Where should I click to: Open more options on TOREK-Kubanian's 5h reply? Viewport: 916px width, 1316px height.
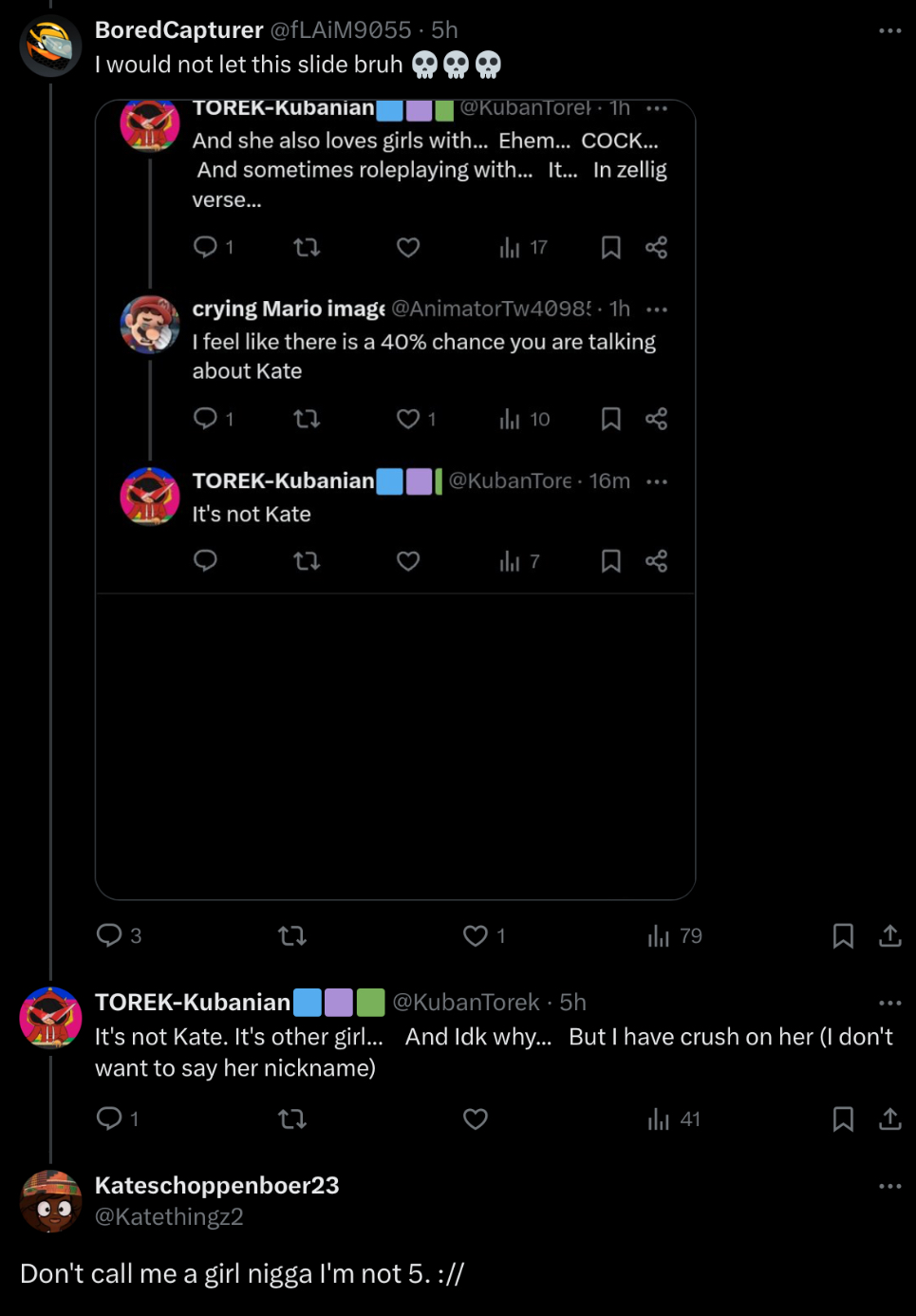coord(889,1003)
